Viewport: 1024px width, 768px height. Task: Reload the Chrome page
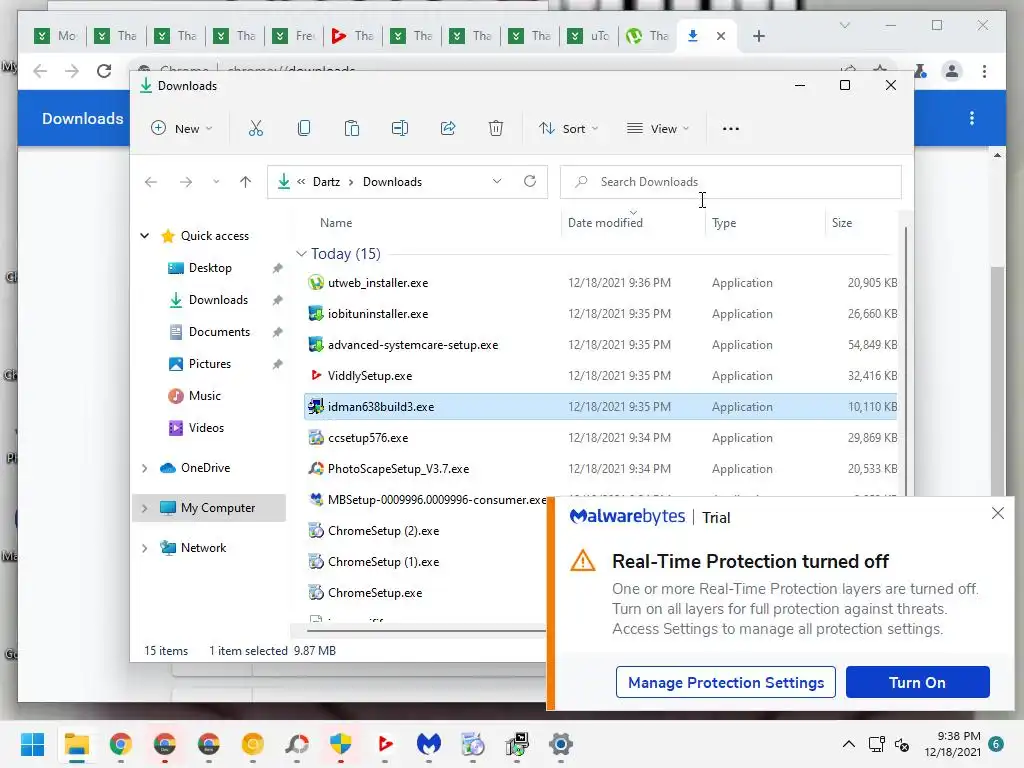[x=104, y=71]
